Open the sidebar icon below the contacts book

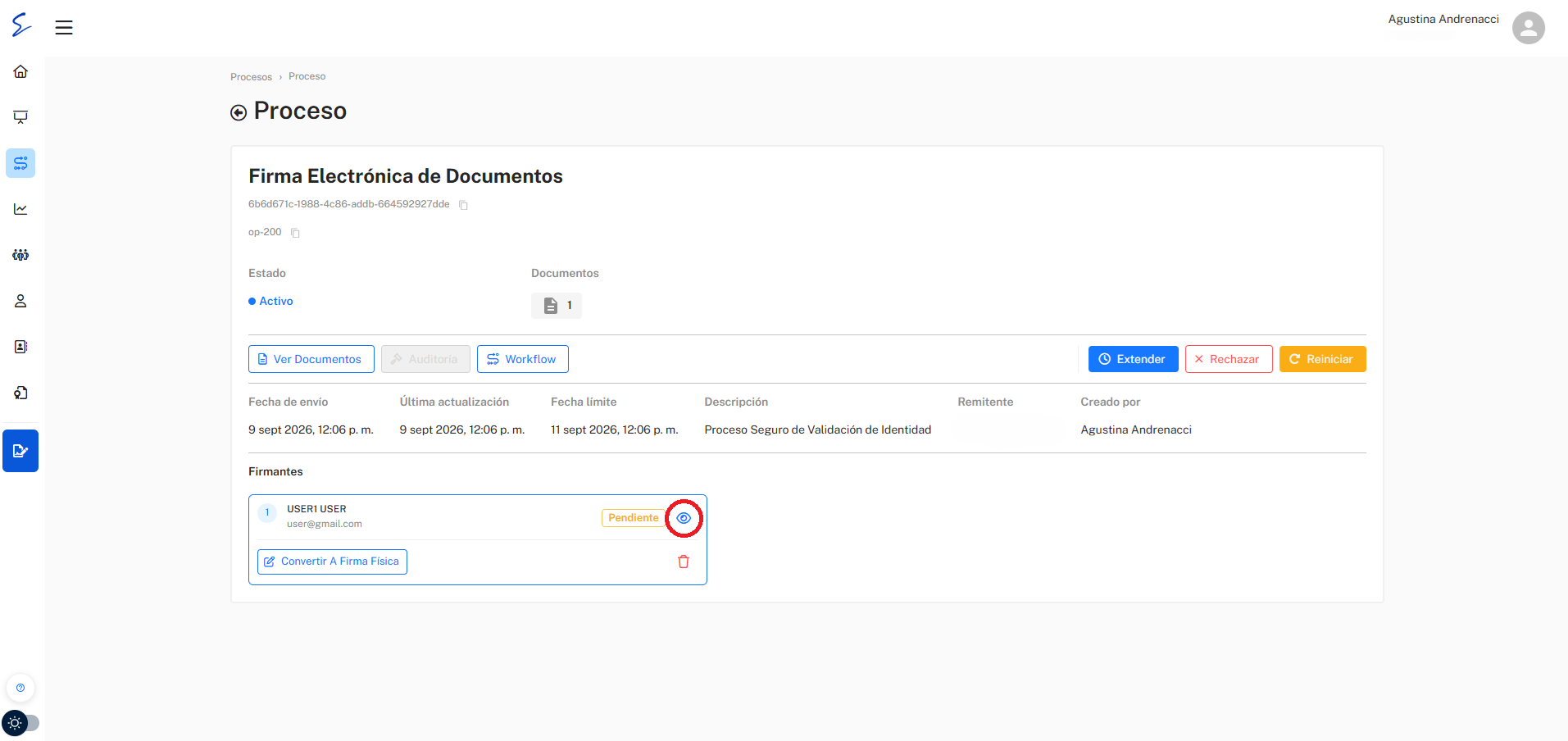point(20,393)
